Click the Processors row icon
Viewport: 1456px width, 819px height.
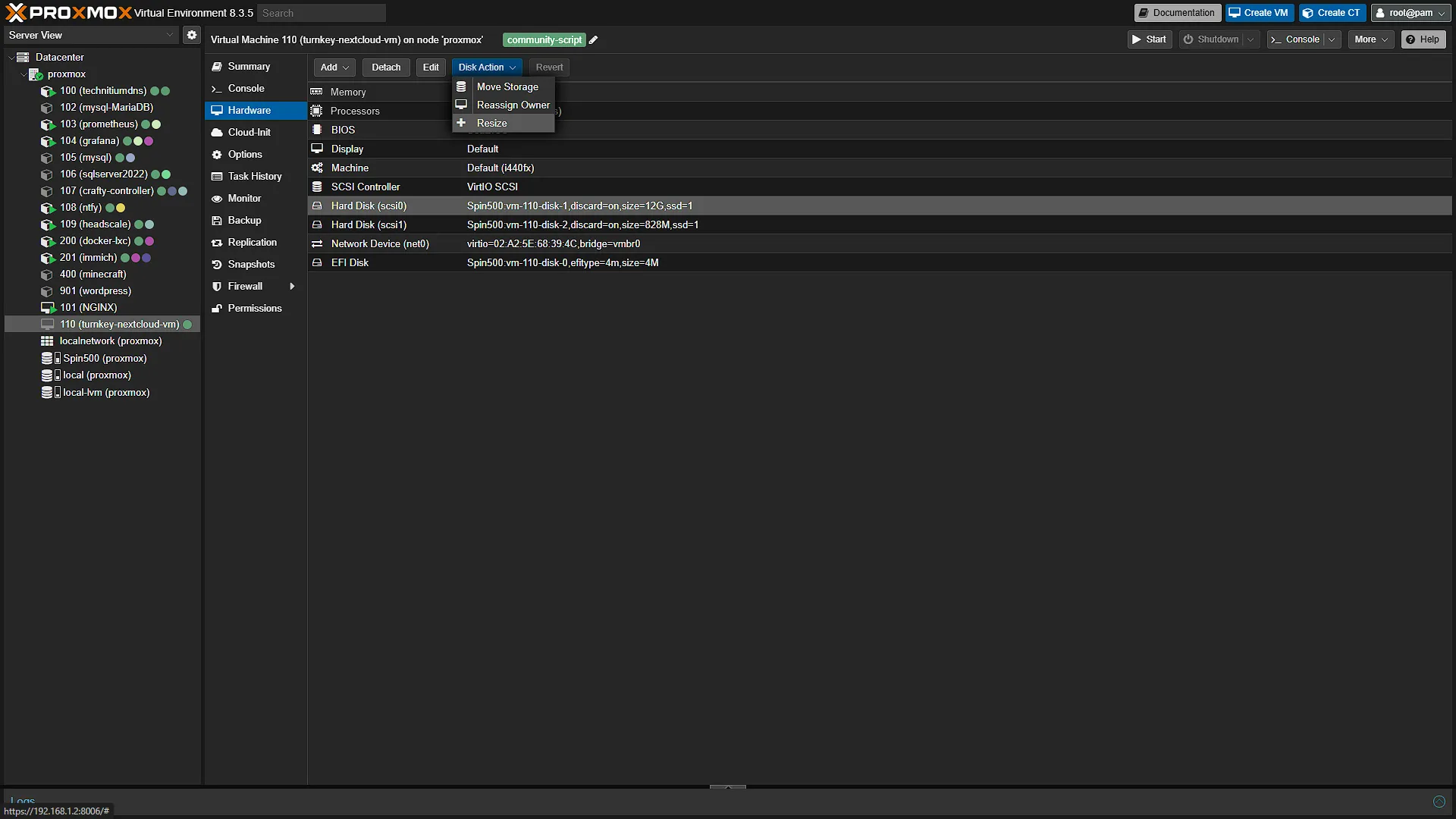tap(317, 111)
